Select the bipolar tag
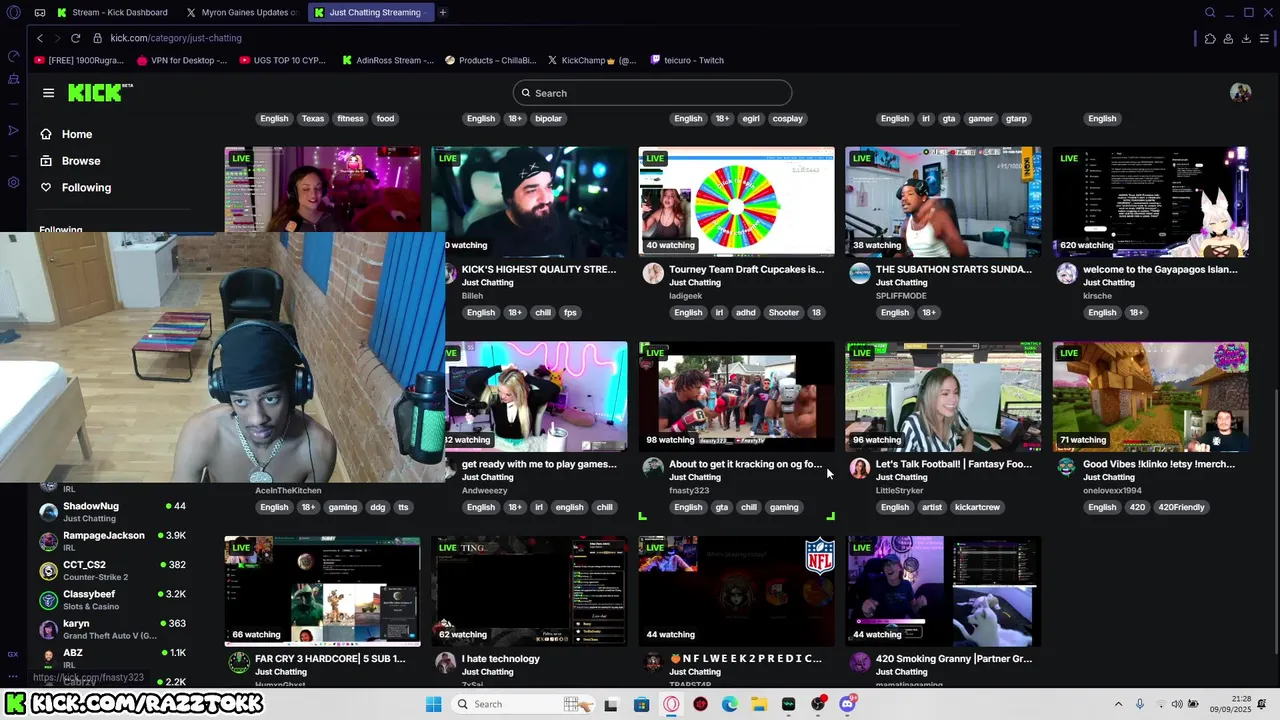The image size is (1280, 720). (x=548, y=119)
